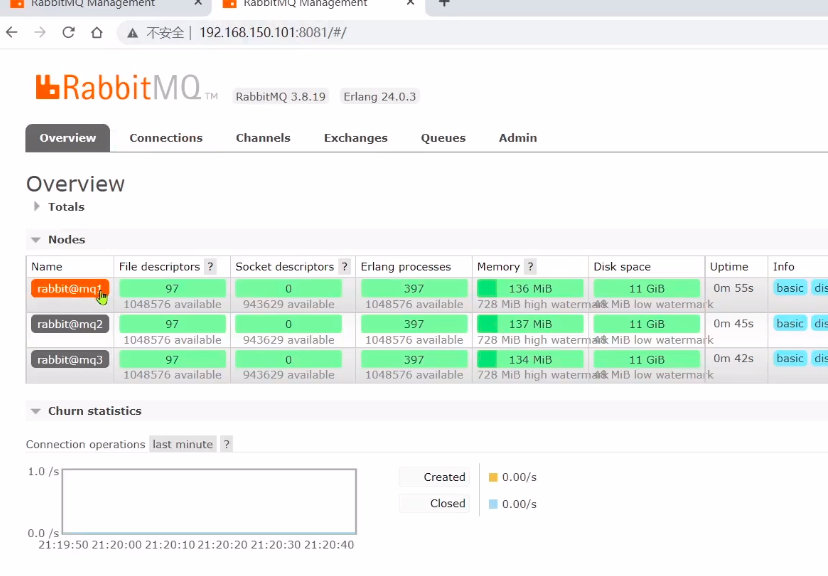Viewport: 828px width, 576px height.
Task: Click uptime value 0m 45s
Action: coord(733,323)
